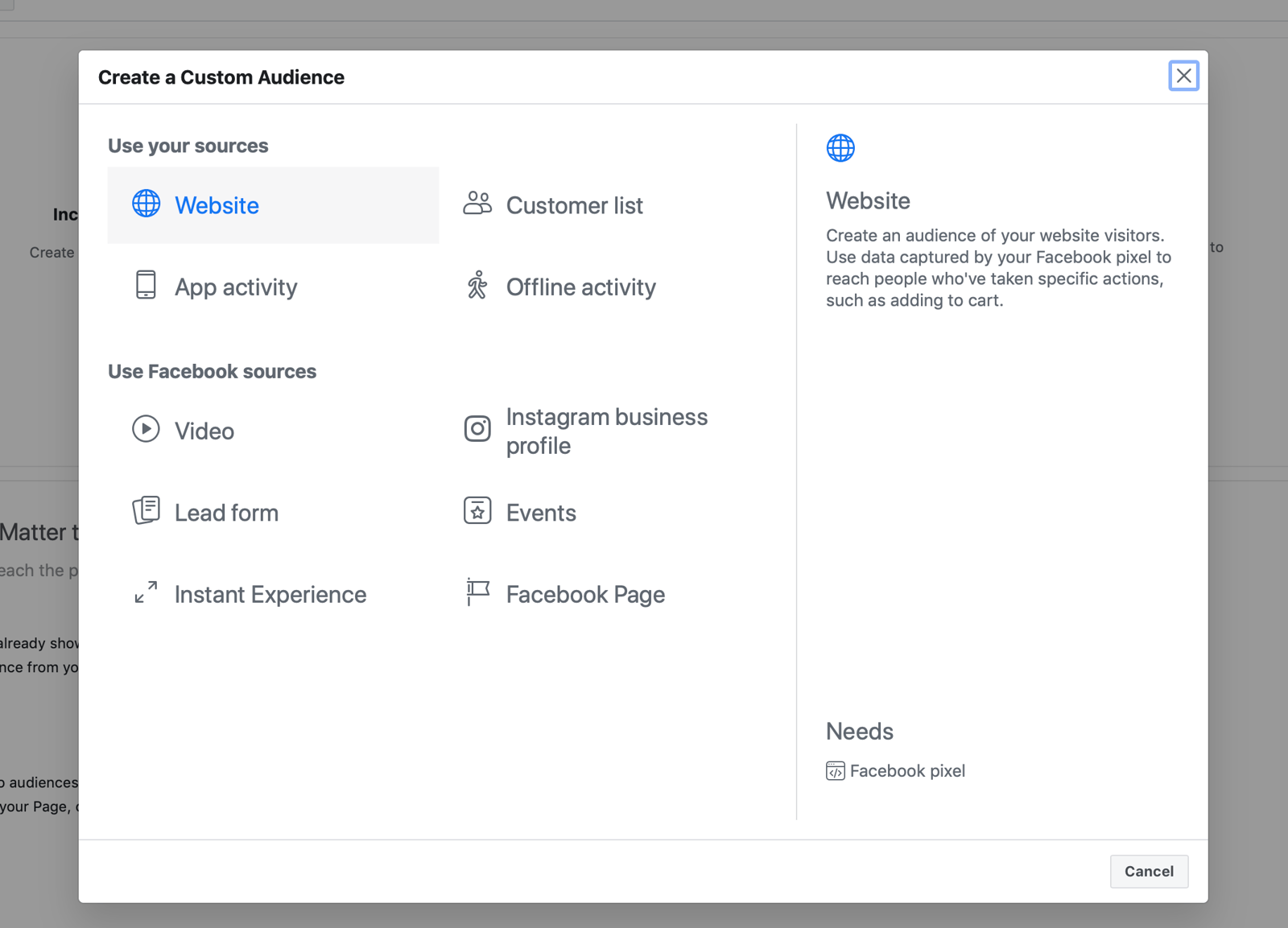
Task: Select Video Facebook source label
Action: click(204, 431)
